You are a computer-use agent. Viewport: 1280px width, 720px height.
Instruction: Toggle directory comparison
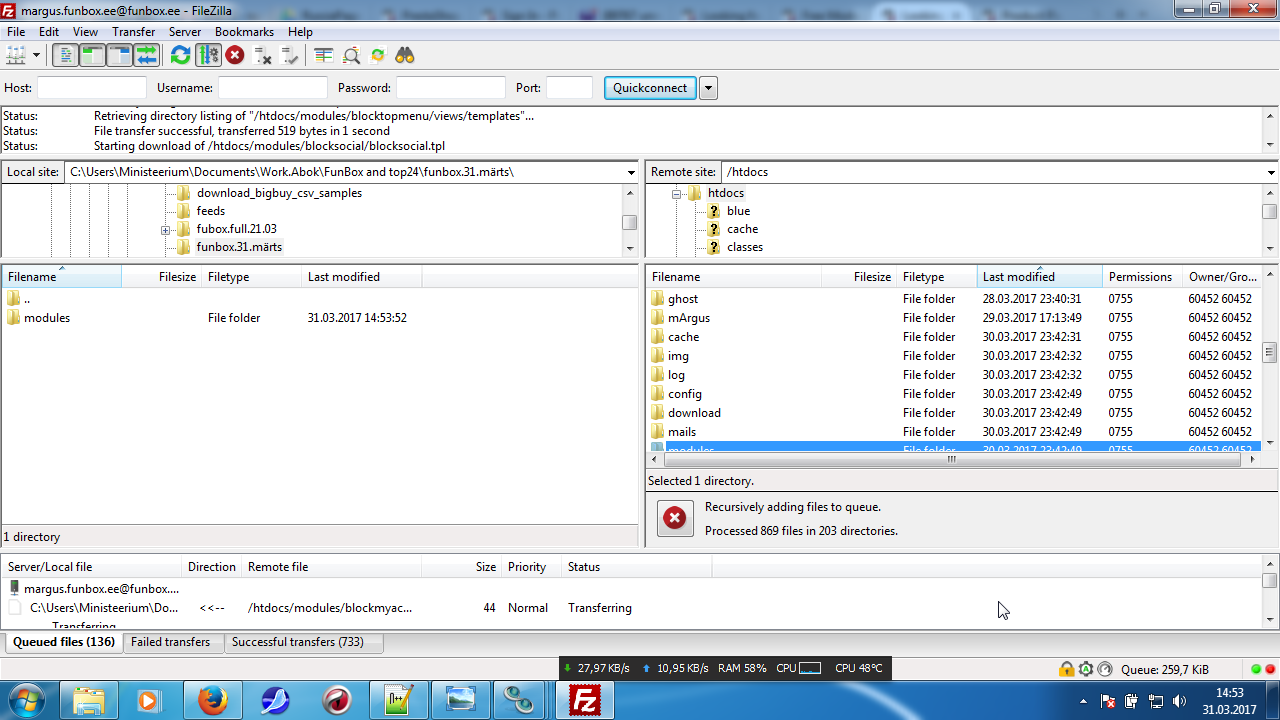coord(351,55)
